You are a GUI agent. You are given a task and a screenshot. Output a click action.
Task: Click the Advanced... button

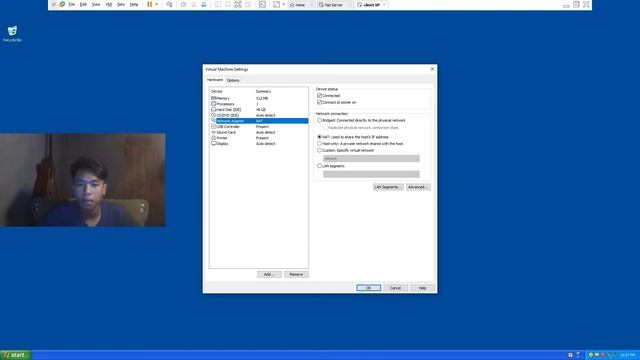(418, 187)
